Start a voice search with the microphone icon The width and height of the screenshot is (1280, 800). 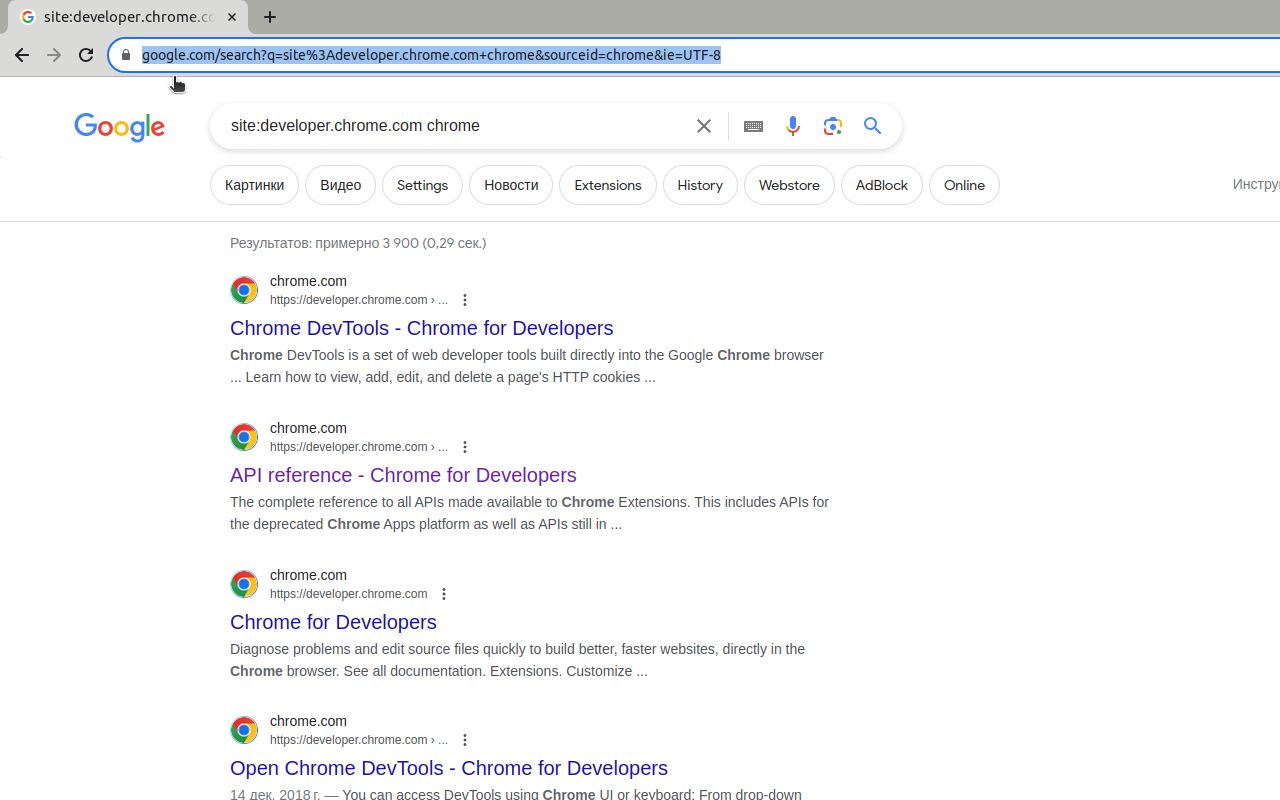click(792, 125)
